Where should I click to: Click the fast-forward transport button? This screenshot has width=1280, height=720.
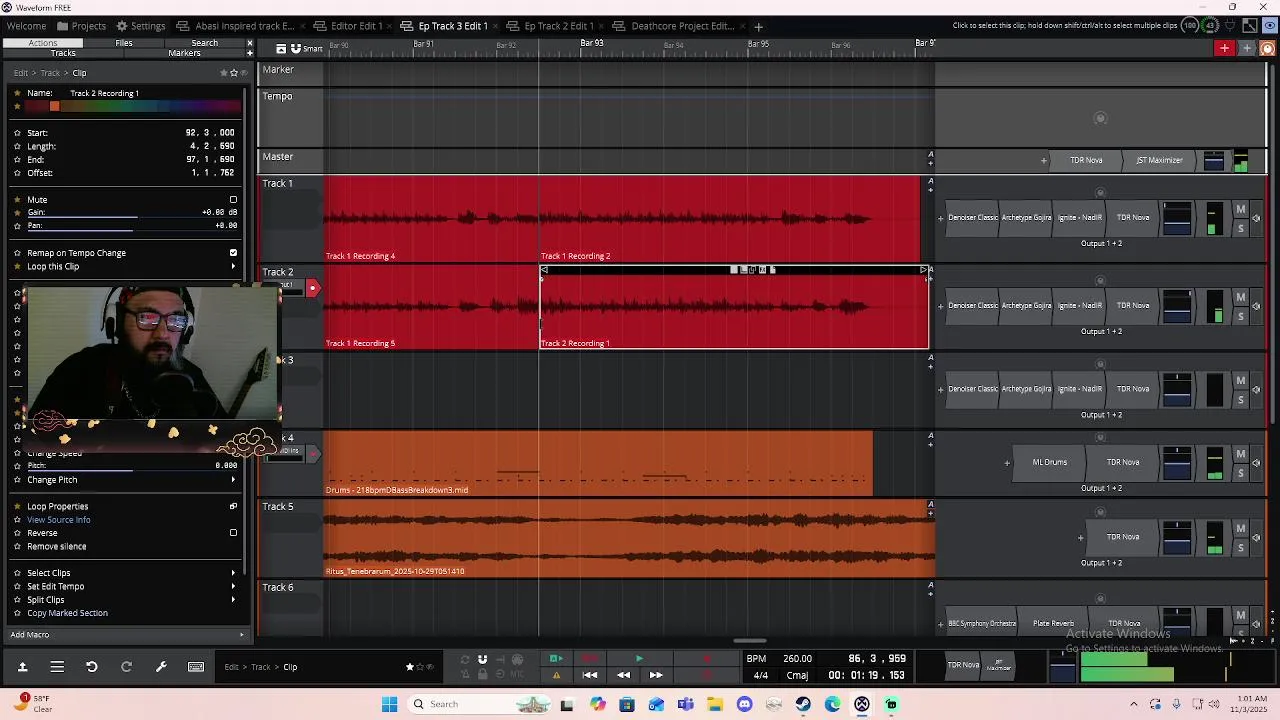656,675
